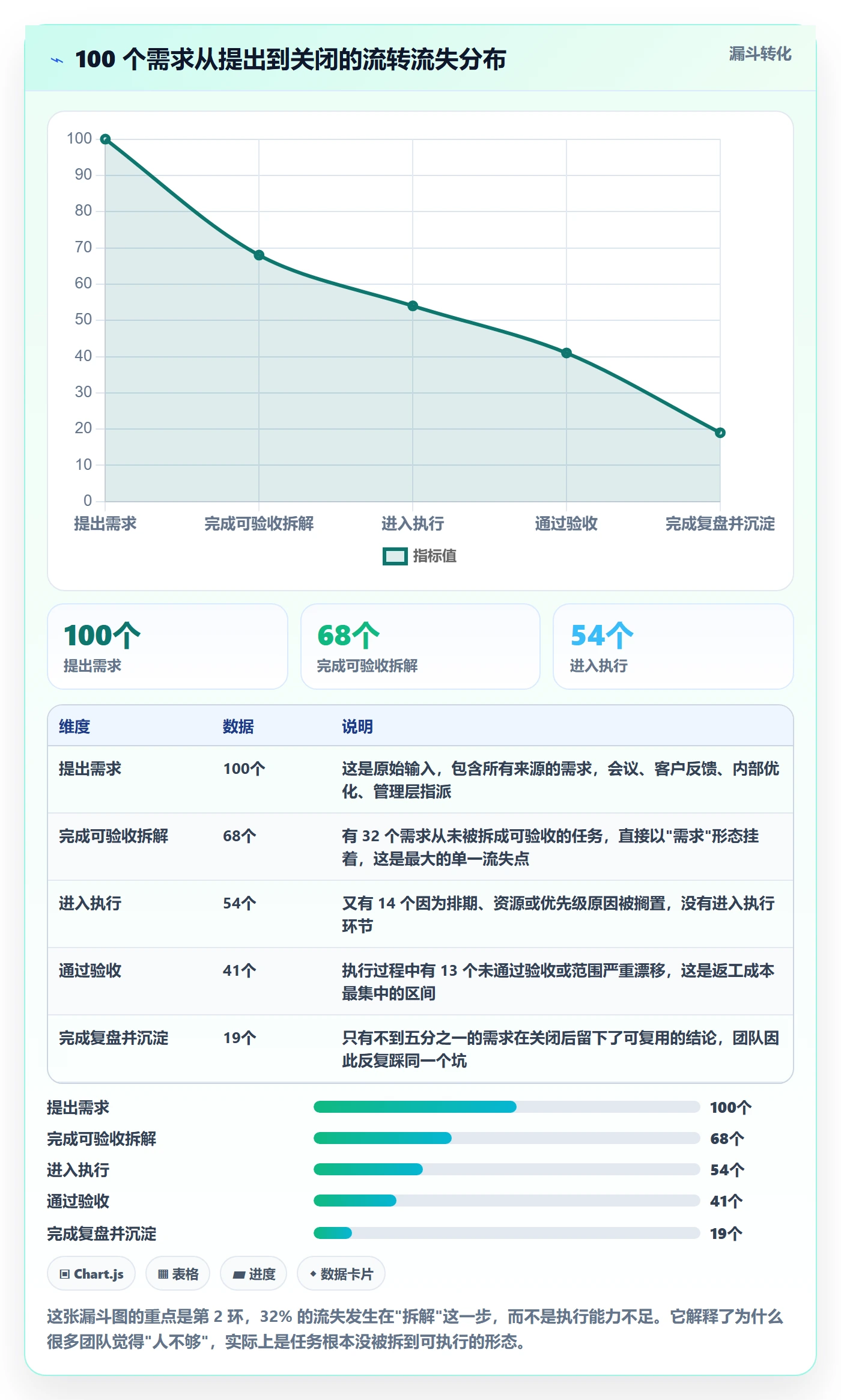Click the 提出需求 progress bar
841x1400 pixels.
pos(507,1107)
